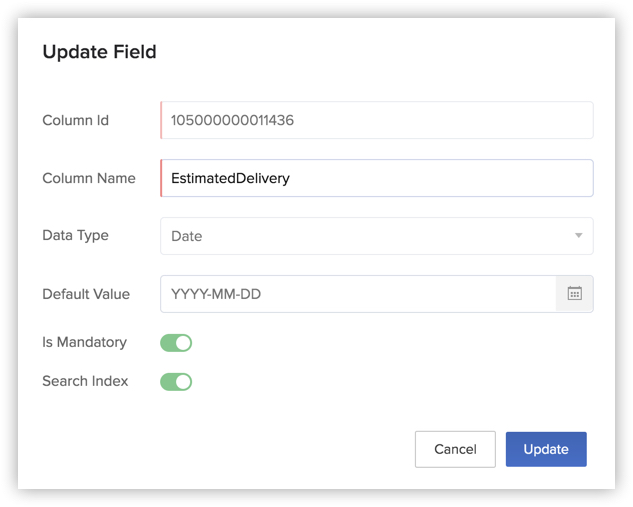
Task: Open the calendar date picker icon
Action: point(574,293)
